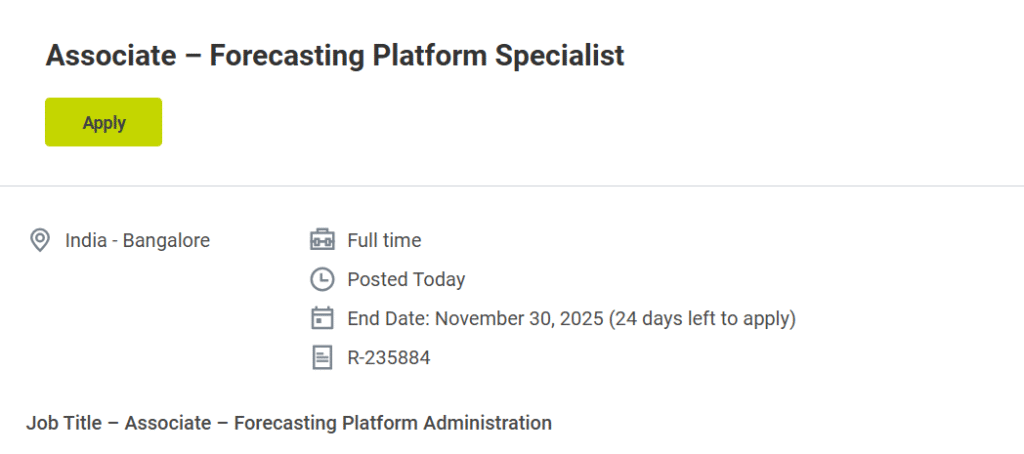Viewport: 1024px width, 454px height.
Task: Click the Full time label
Action: tap(384, 240)
